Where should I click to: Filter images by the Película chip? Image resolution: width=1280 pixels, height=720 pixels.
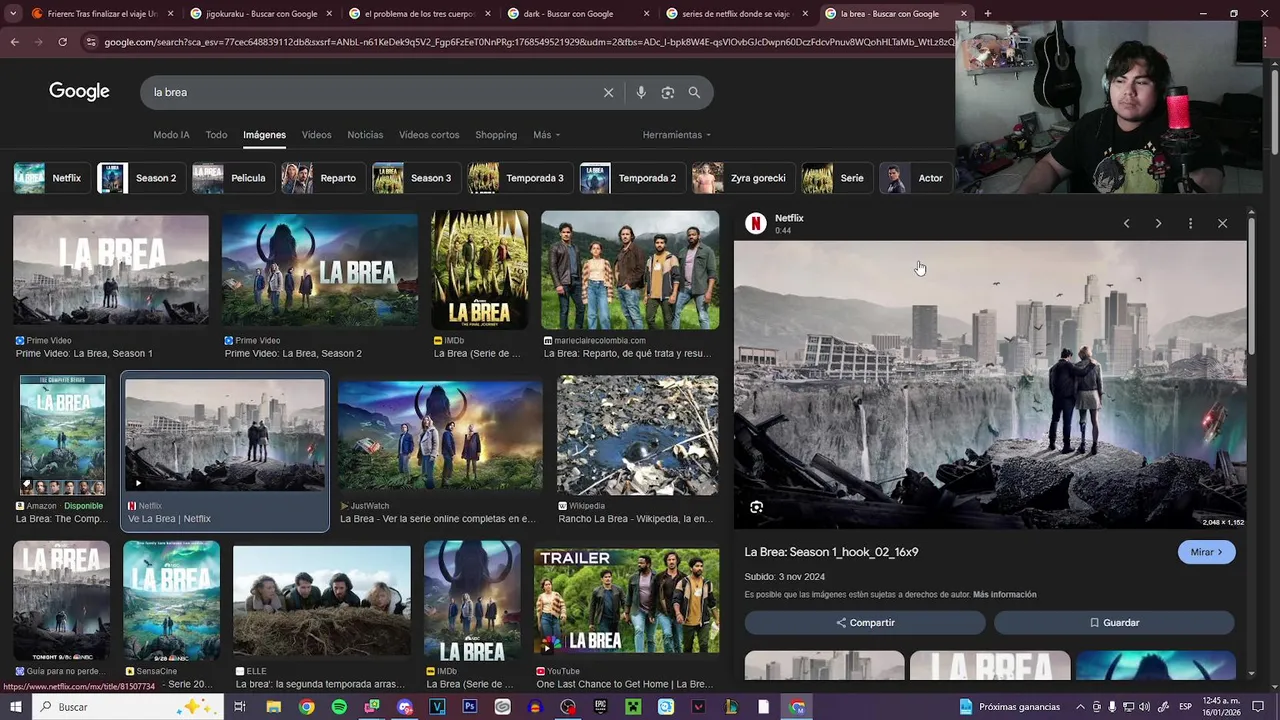[231, 178]
